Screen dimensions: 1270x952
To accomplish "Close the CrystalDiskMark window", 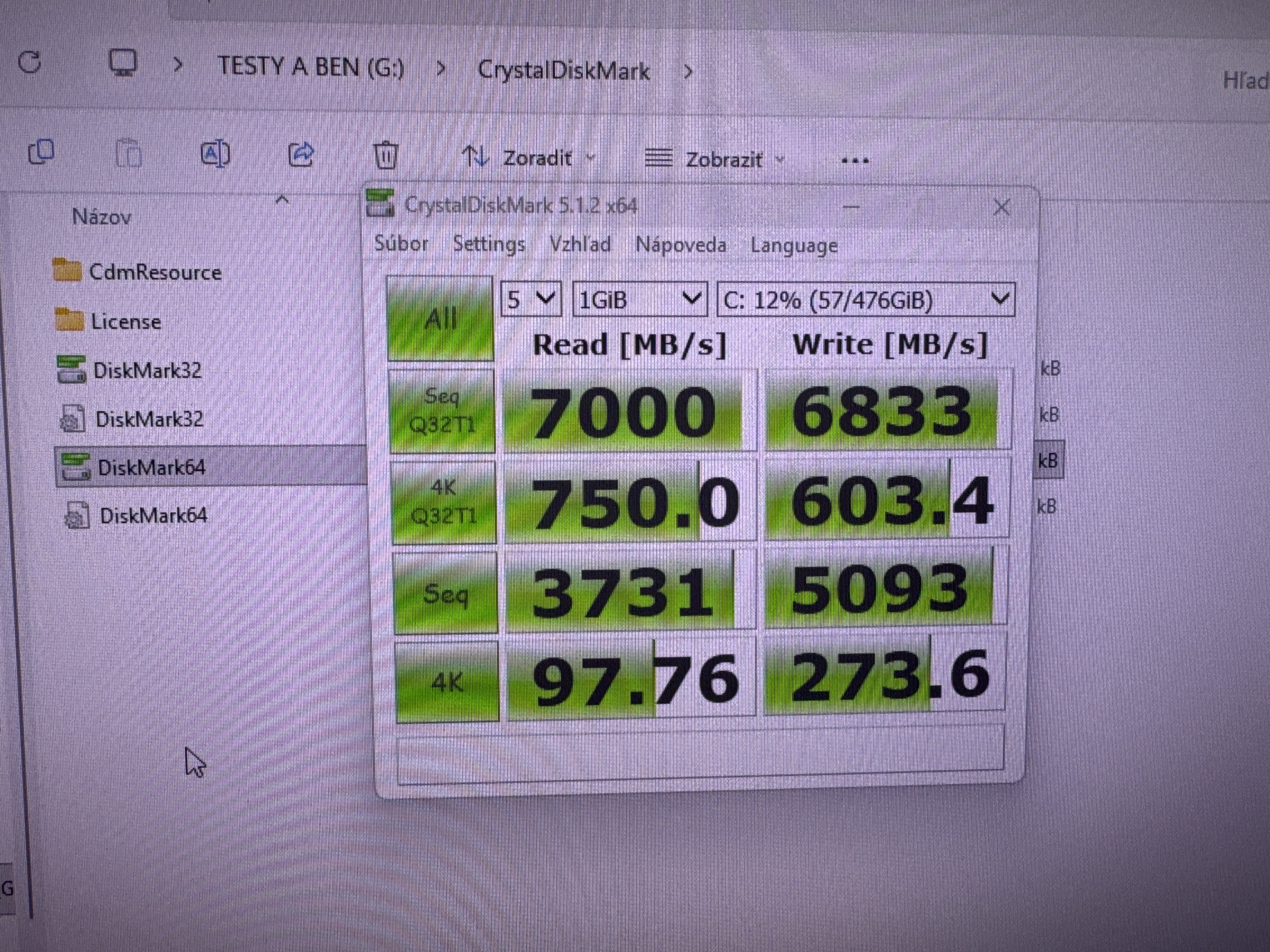I will pos(1002,207).
